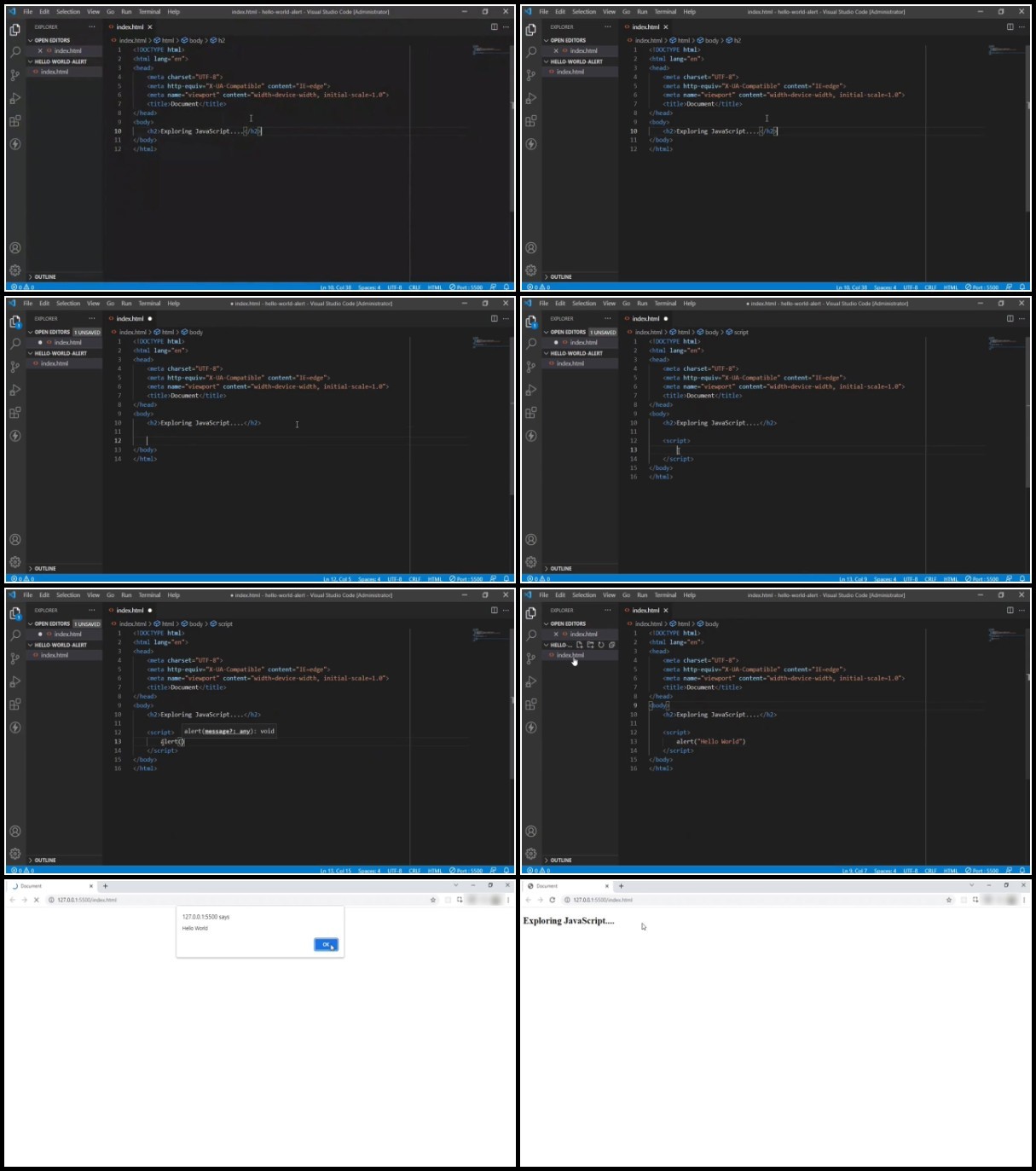Viewport: 1036px width, 1171px height.
Task: Open Manage gear in top-left VS Code window
Action: tap(14, 270)
